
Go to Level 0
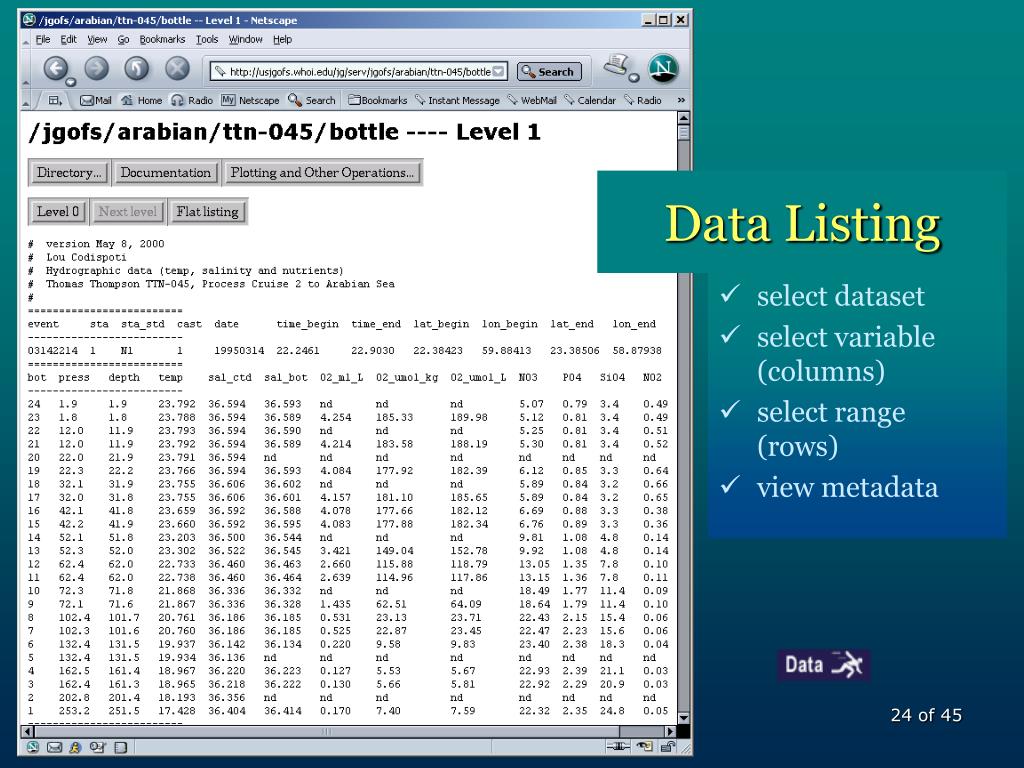pos(57,212)
